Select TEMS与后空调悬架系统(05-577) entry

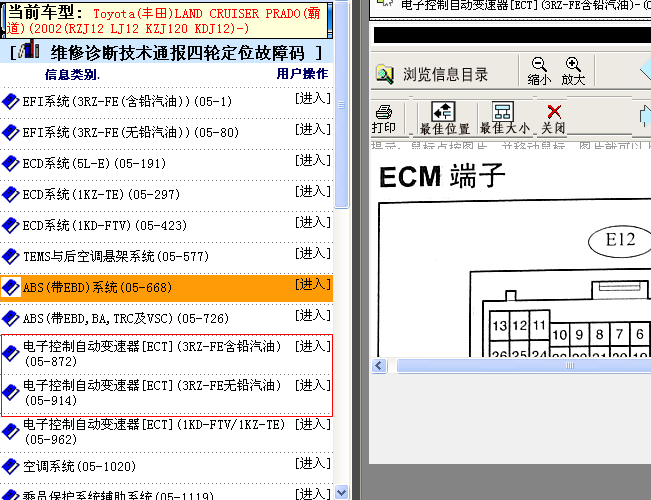coord(116,257)
